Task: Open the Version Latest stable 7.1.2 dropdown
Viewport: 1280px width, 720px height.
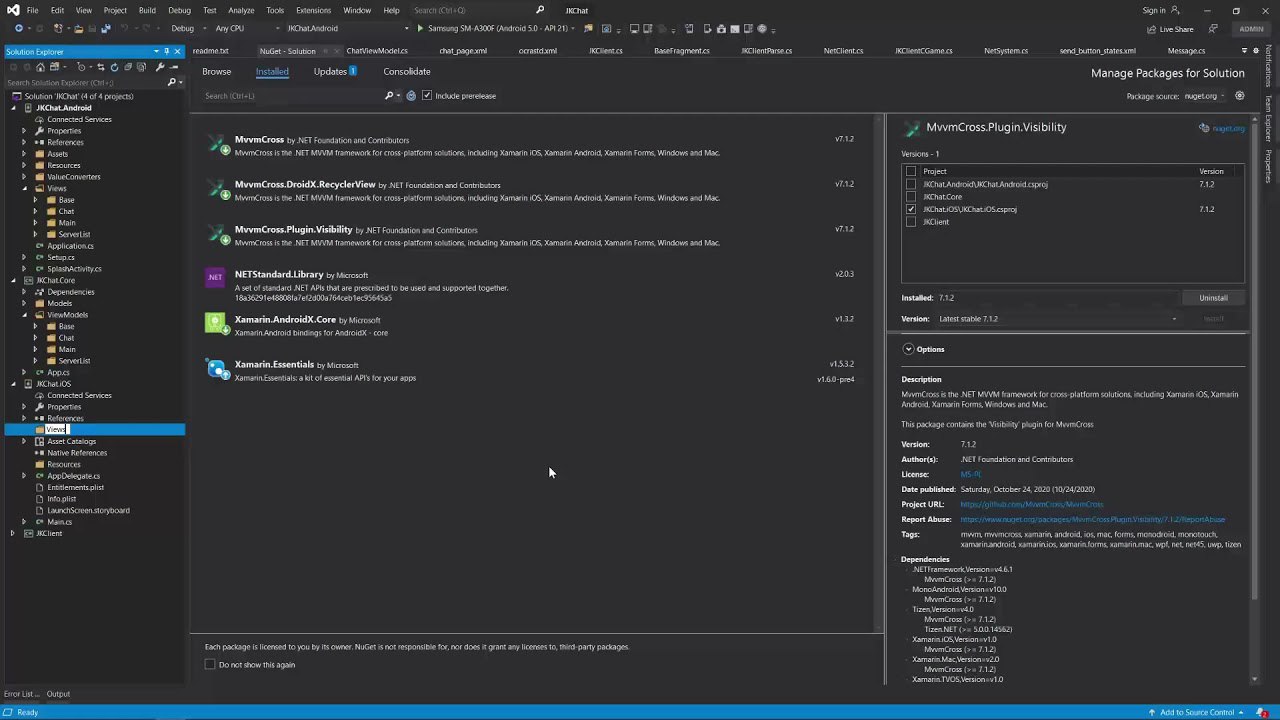Action: [x=1058, y=319]
